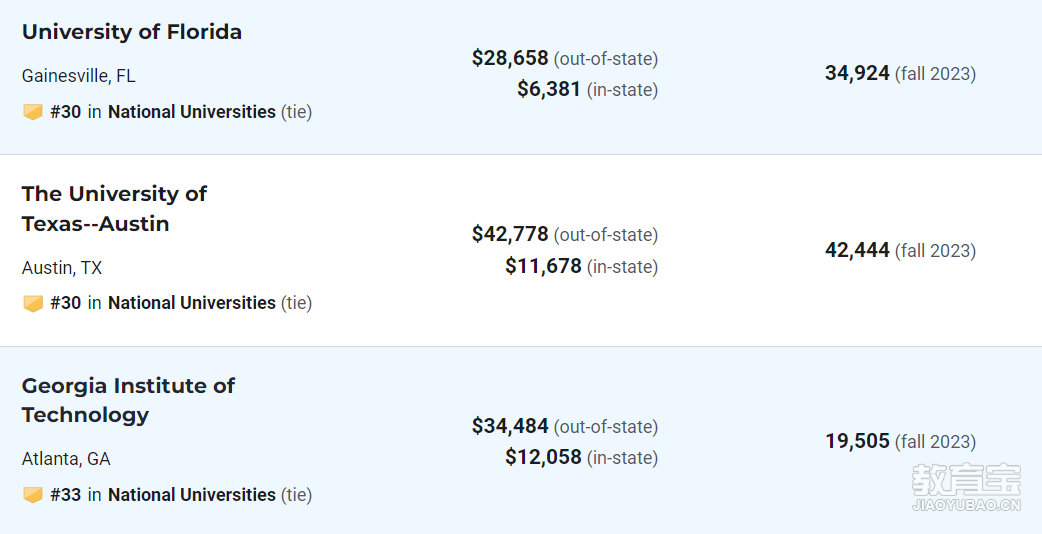The width and height of the screenshot is (1042, 534).
Task: Click the $11,678 in-state tuition figure
Action: click(544, 266)
